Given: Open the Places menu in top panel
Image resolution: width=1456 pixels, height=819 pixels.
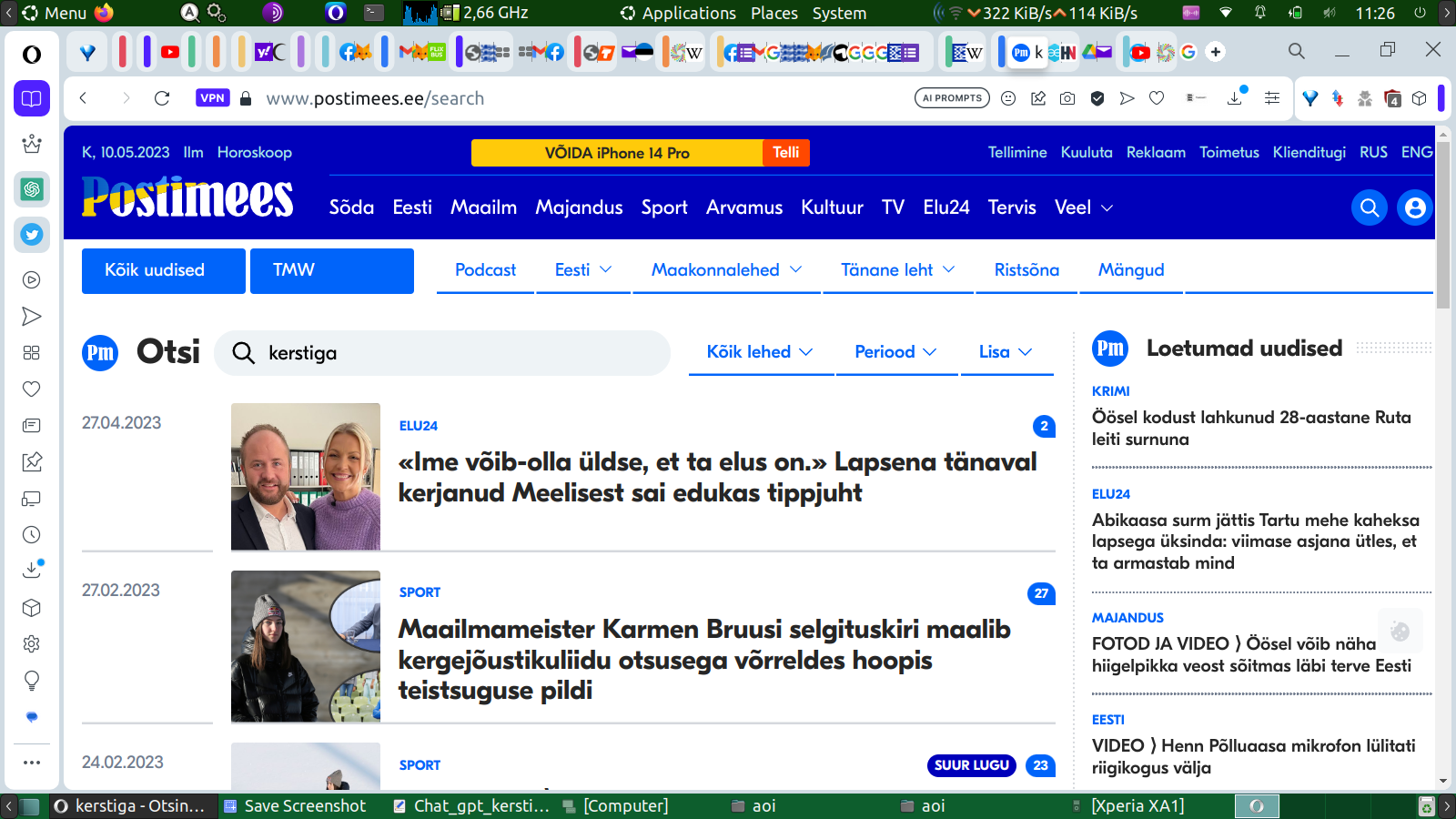Looking at the screenshot, I should point(774,13).
